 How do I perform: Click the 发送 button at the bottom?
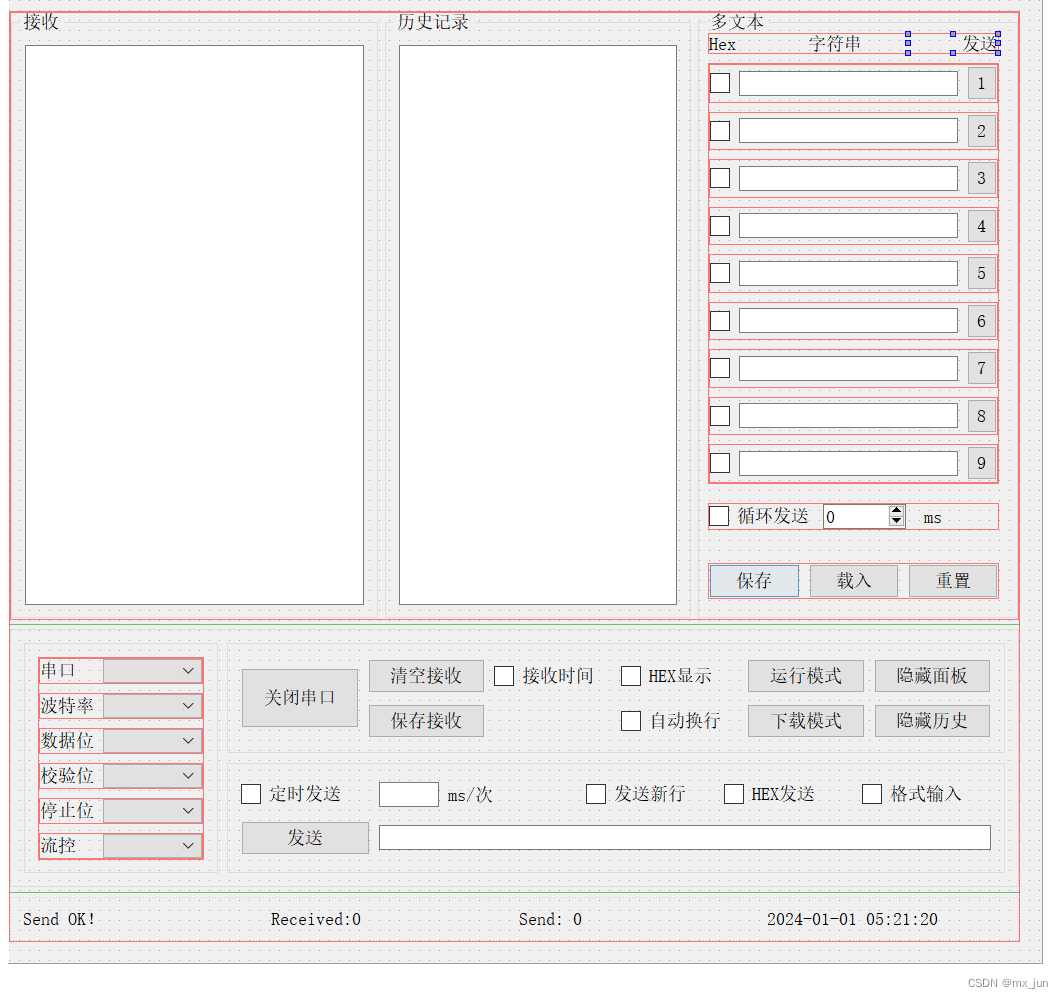[304, 838]
